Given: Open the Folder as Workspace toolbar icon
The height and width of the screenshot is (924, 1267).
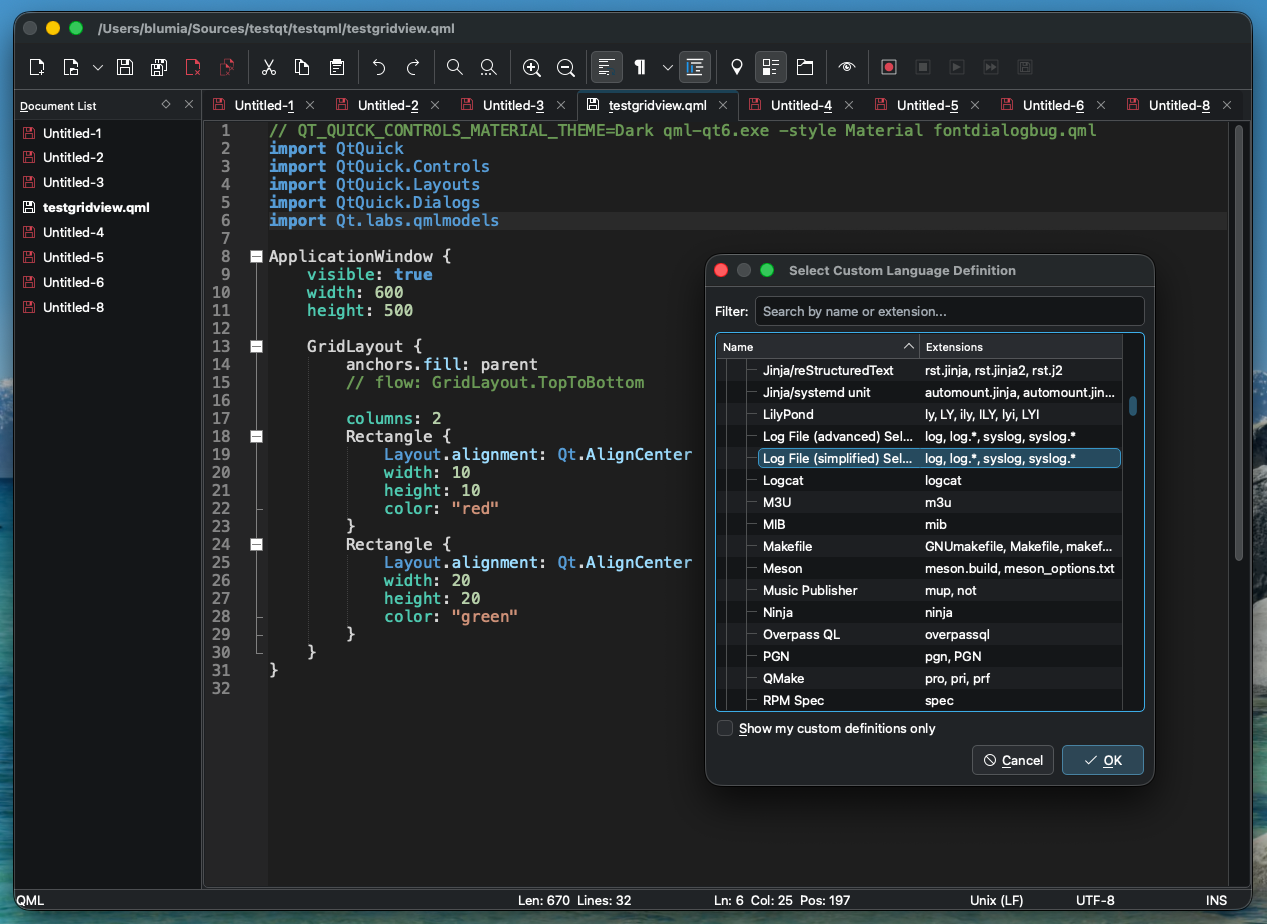Looking at the screenshot, I should [x=805, y=67].
